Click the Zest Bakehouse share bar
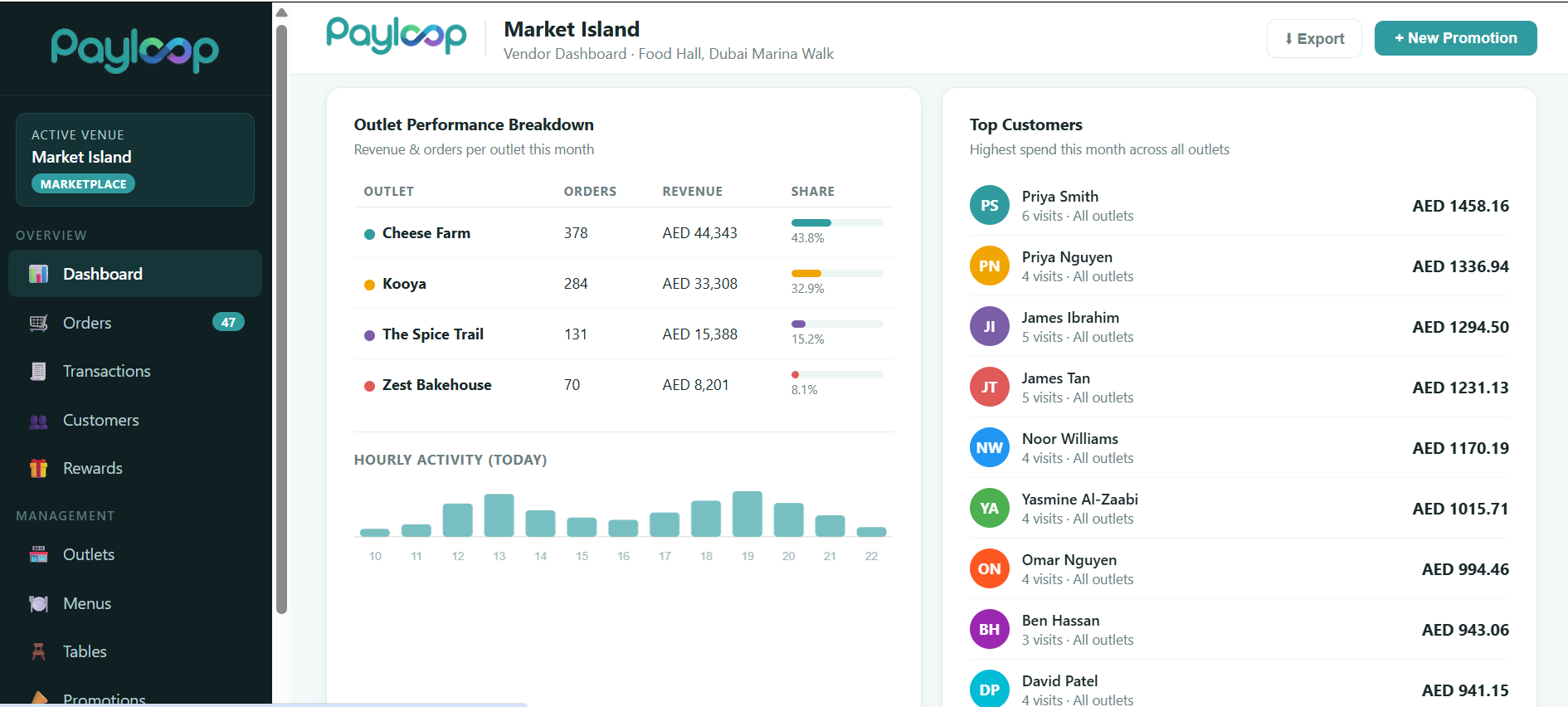 (x=837, y=374)
